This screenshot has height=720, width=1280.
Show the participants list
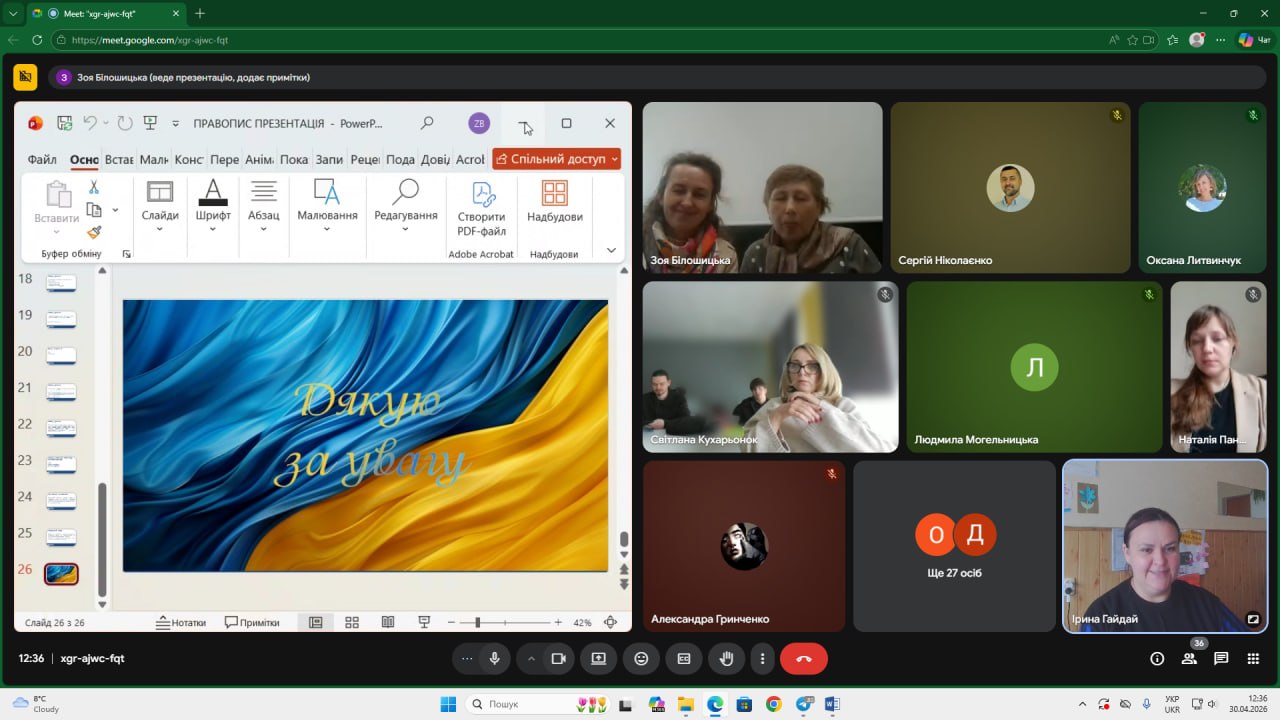pos(1189,659)
